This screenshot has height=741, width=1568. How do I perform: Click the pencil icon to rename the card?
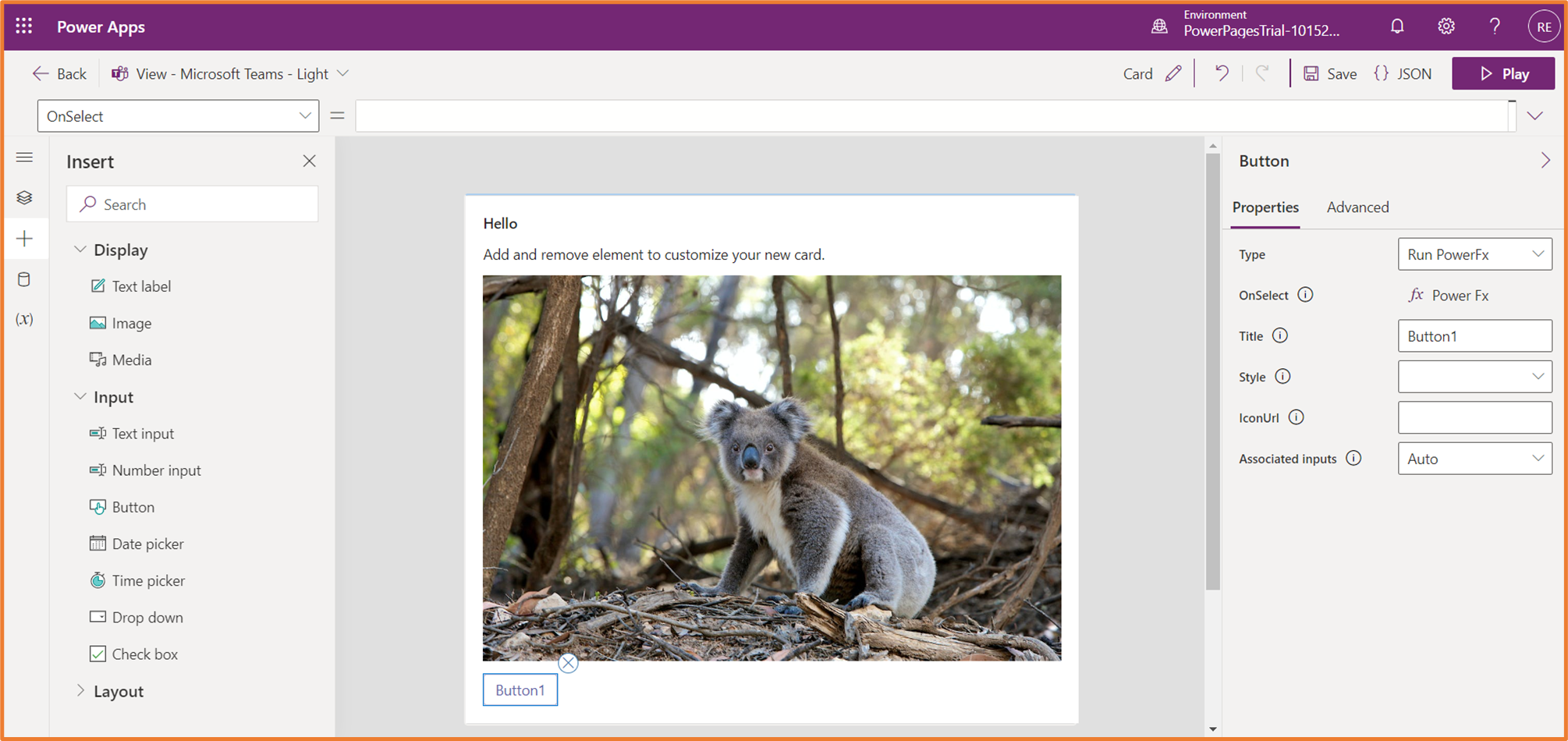click(x=1173, y=73)
